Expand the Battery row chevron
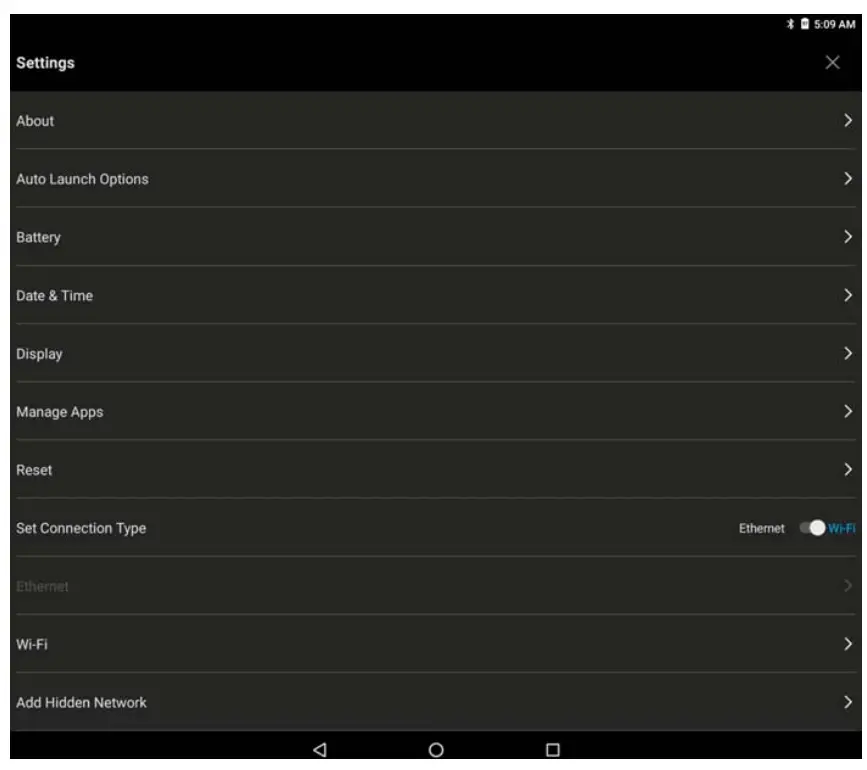This screenshot has height=770, width=867. pyautogui.click(x=848, y=237)
